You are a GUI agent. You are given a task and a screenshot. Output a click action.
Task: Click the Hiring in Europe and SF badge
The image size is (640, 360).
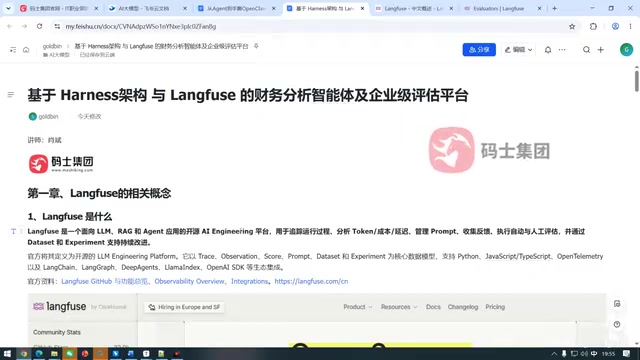tap(184, 307)
